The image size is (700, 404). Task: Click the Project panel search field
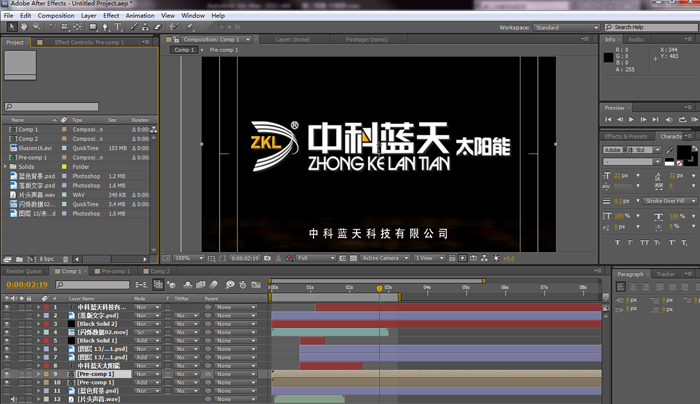(52, 107)
